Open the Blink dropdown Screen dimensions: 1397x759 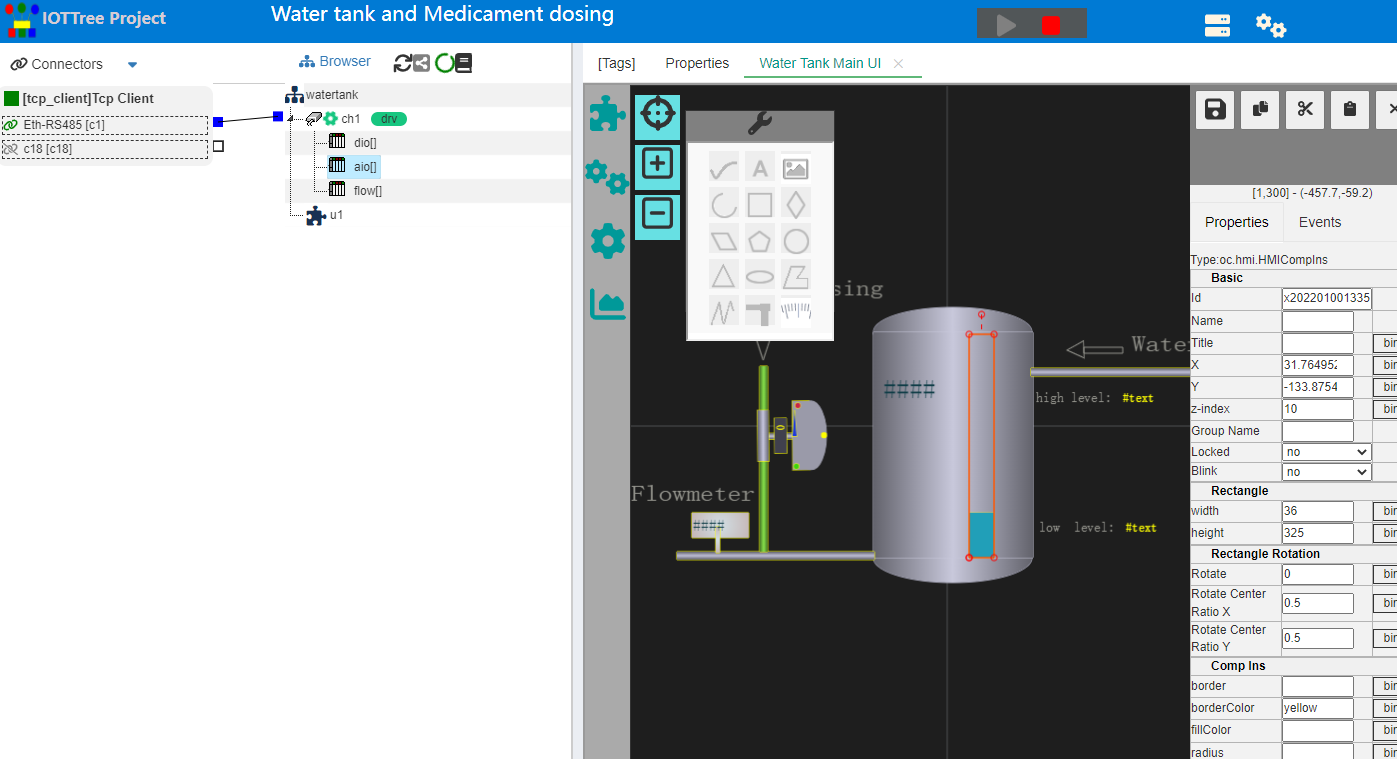point(1327,472)
